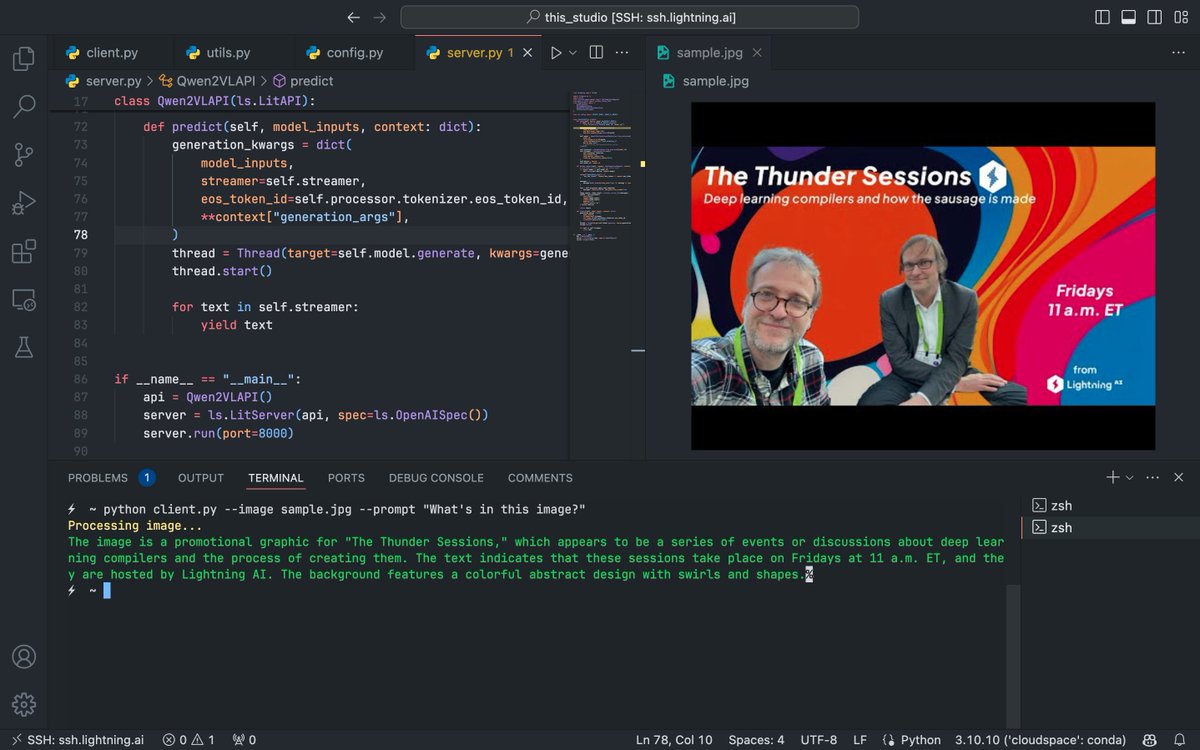
Task: Click 'server.run(port=8000)' code line
Action: (x=218, y=433)
